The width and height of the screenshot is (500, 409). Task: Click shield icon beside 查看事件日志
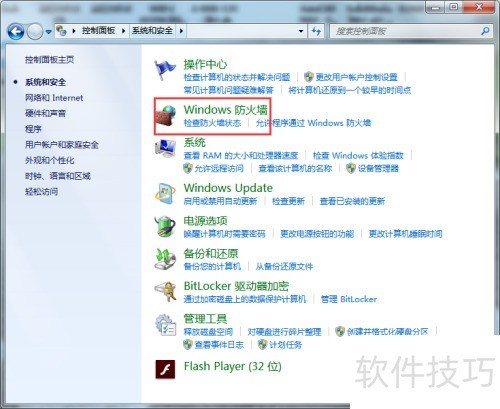(188, 344)
